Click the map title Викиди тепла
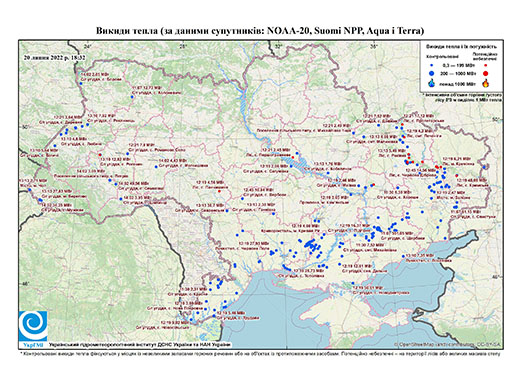 click(x=260, y=31)
